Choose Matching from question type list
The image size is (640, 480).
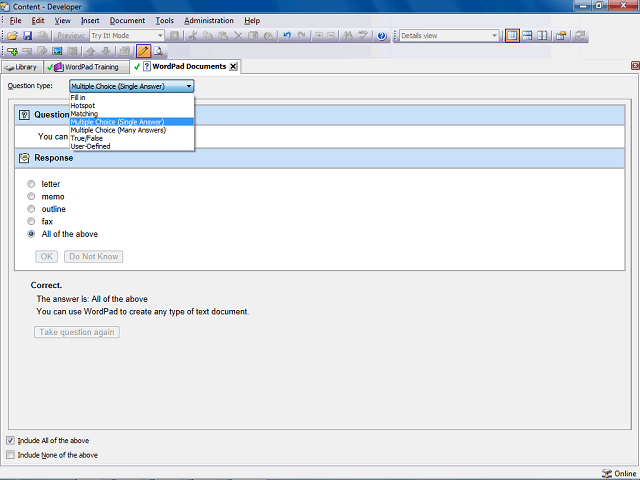pyautogui.click(x=131, y=114)
